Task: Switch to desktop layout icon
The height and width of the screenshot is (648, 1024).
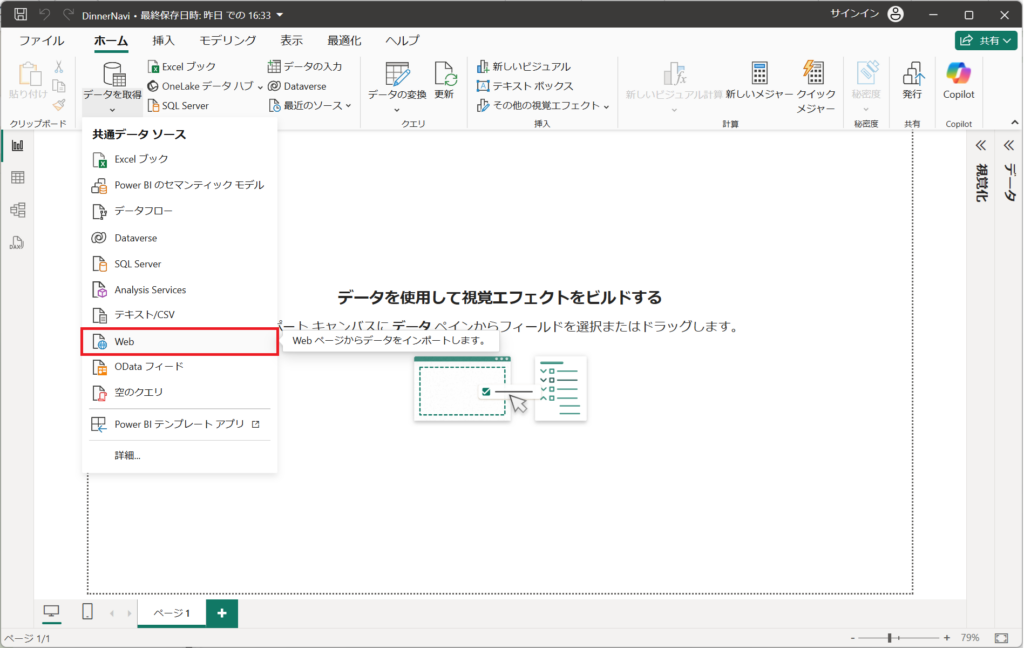Action: click(51, 612)
